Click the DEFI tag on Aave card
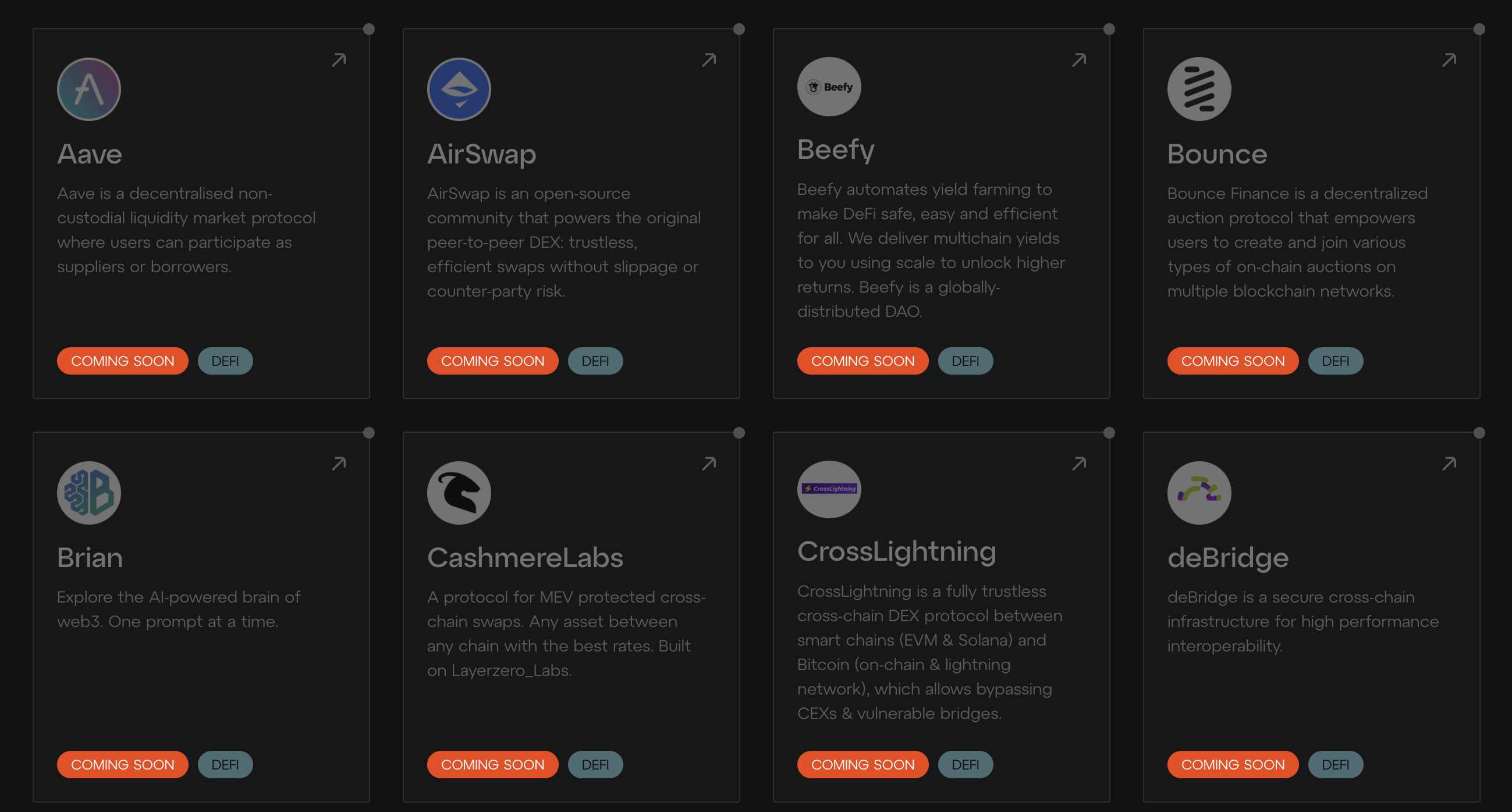This screenshot has height=812, width=1512. coord(225,361)
